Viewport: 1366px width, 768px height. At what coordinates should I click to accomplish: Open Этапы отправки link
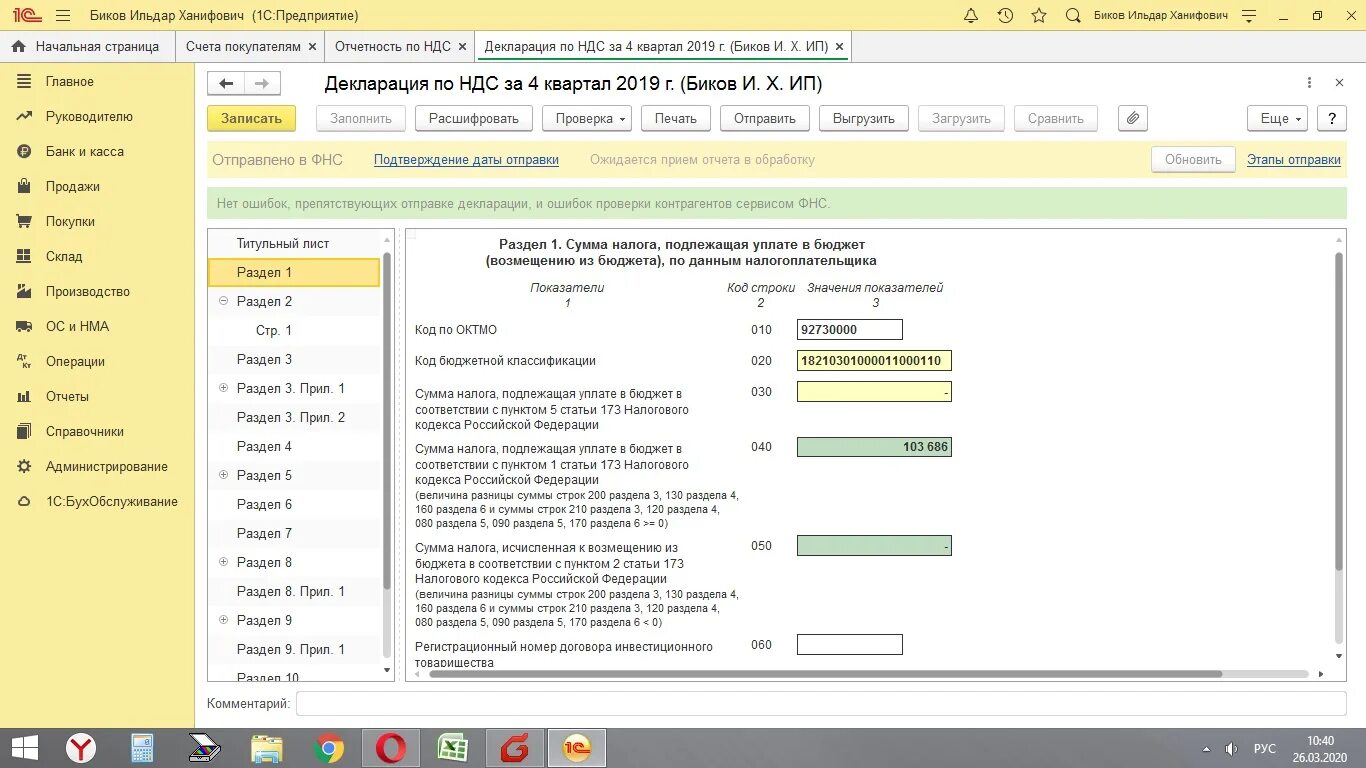(1294, 160)
